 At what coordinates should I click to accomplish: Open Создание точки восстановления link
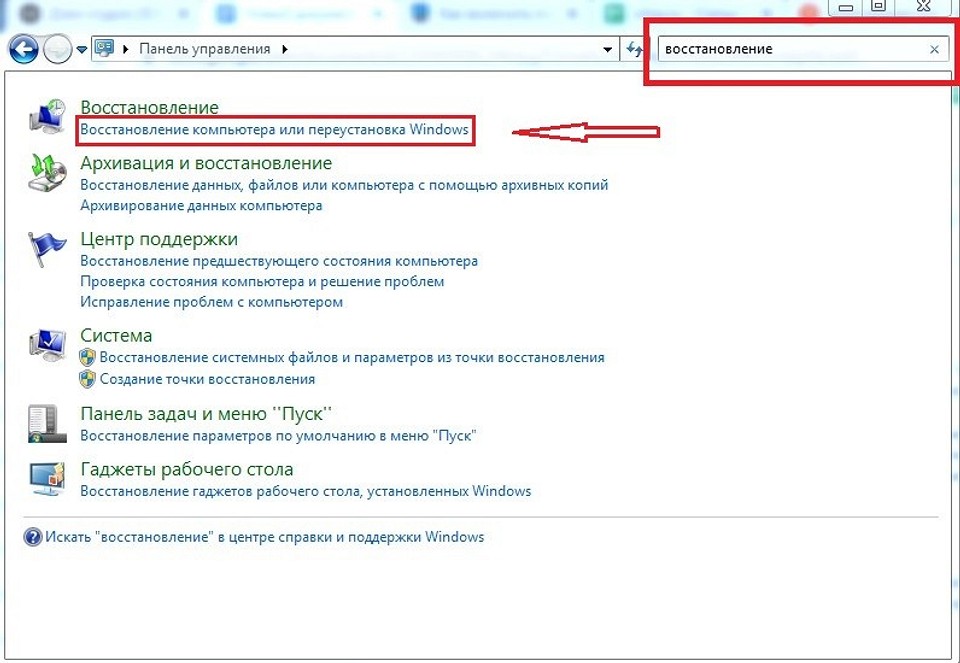point(208,379)
